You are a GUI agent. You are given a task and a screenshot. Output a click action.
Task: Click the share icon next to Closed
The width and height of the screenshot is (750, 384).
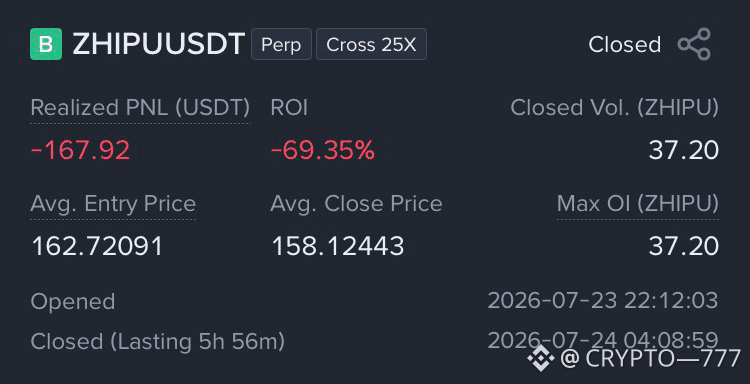click(x=694, y=44)
